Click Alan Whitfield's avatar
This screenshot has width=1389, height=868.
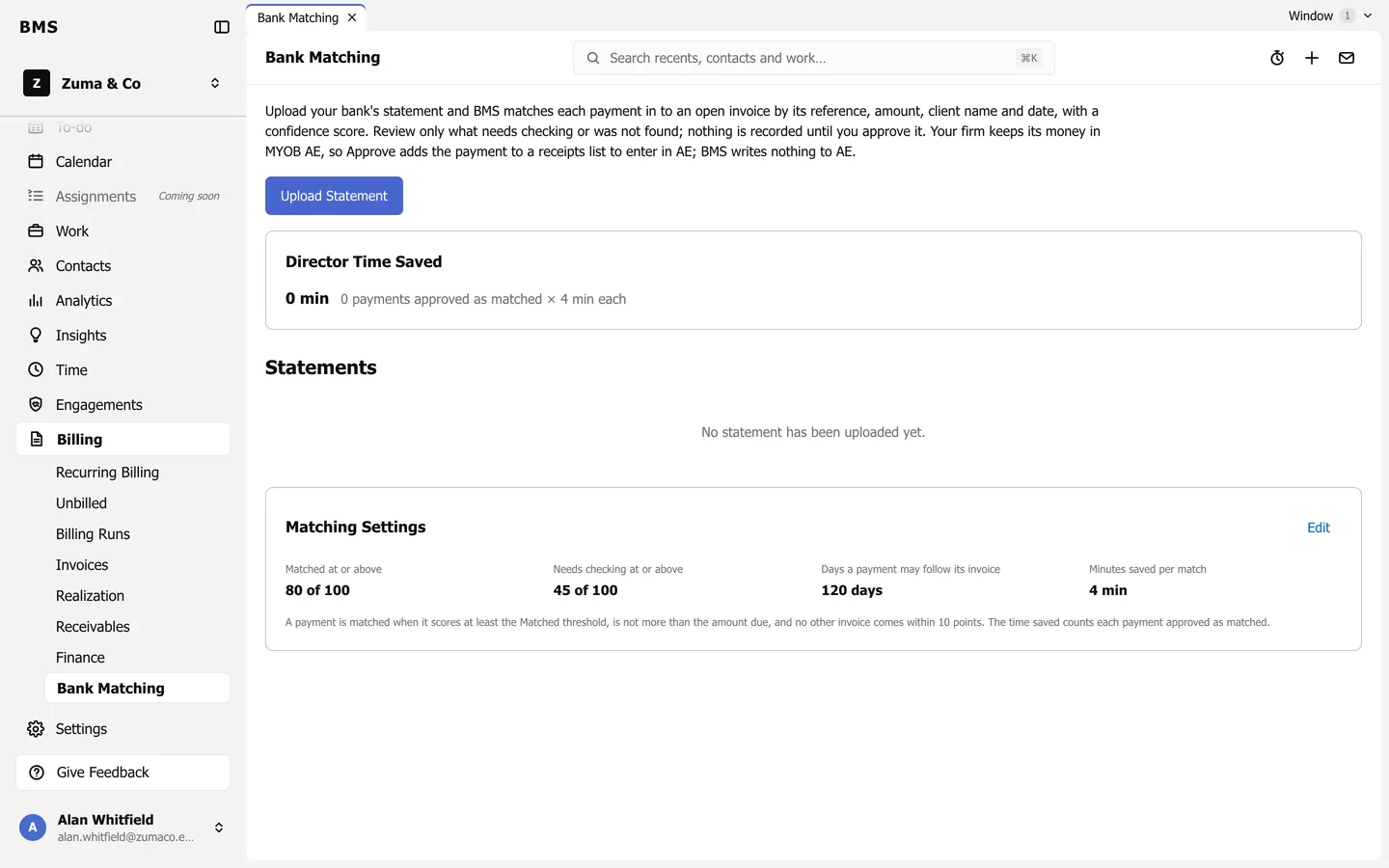click(x=33, y=827)
